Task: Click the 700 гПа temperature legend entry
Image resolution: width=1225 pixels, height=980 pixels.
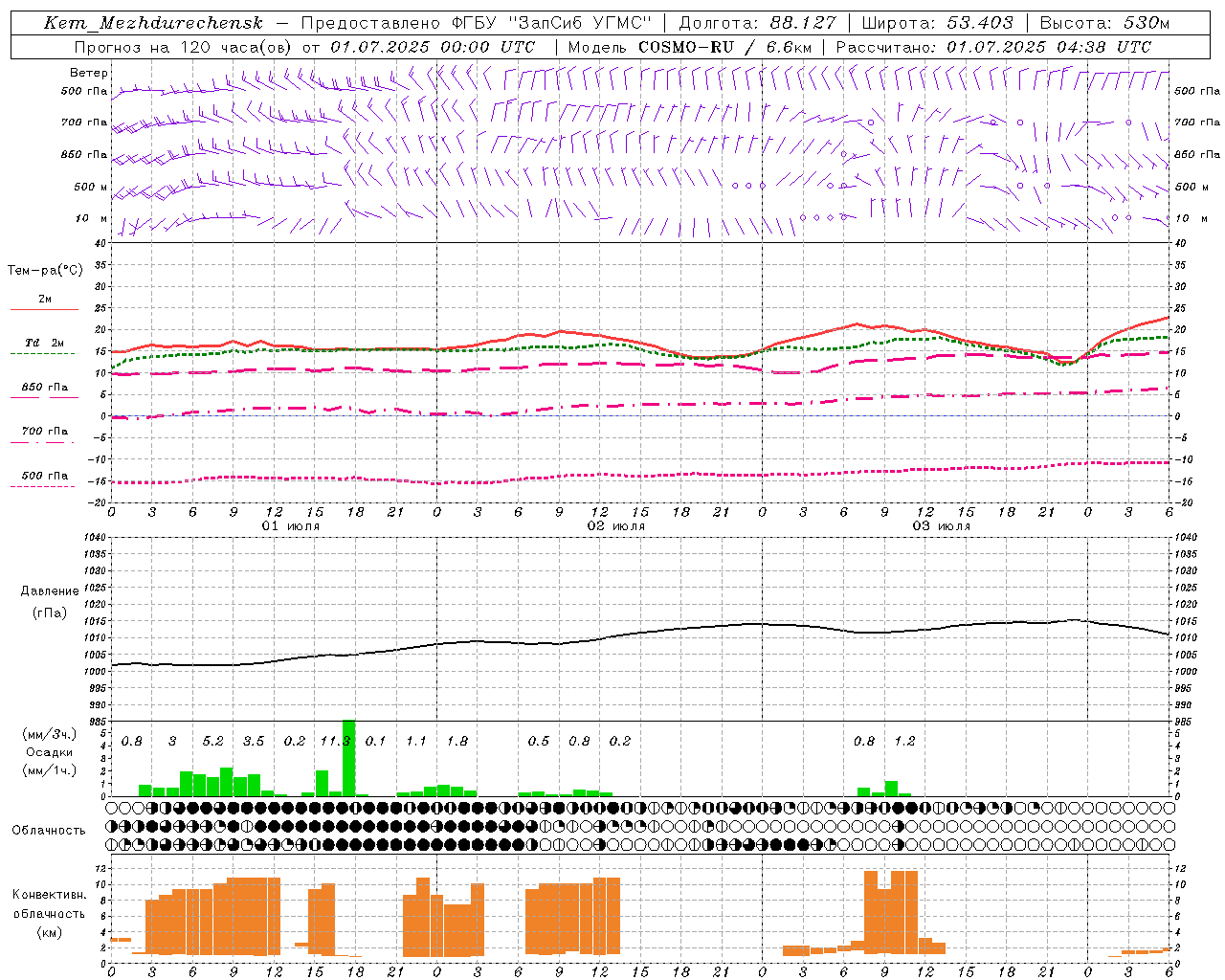Action: [x=45, y=432]
